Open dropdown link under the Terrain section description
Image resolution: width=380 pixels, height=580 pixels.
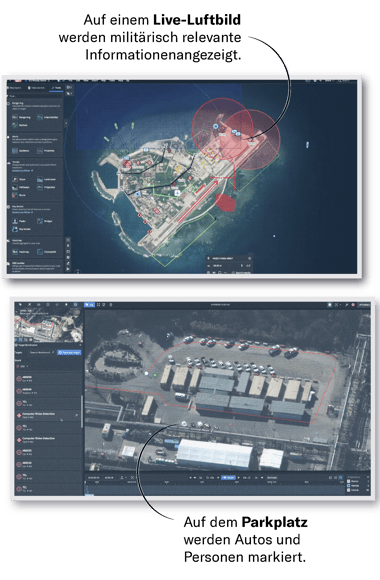tap(22, 171)
